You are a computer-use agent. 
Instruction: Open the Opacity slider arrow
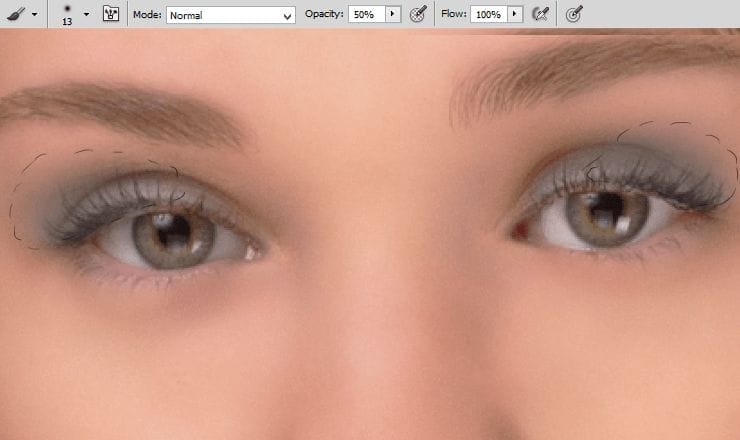pos(393,15)
